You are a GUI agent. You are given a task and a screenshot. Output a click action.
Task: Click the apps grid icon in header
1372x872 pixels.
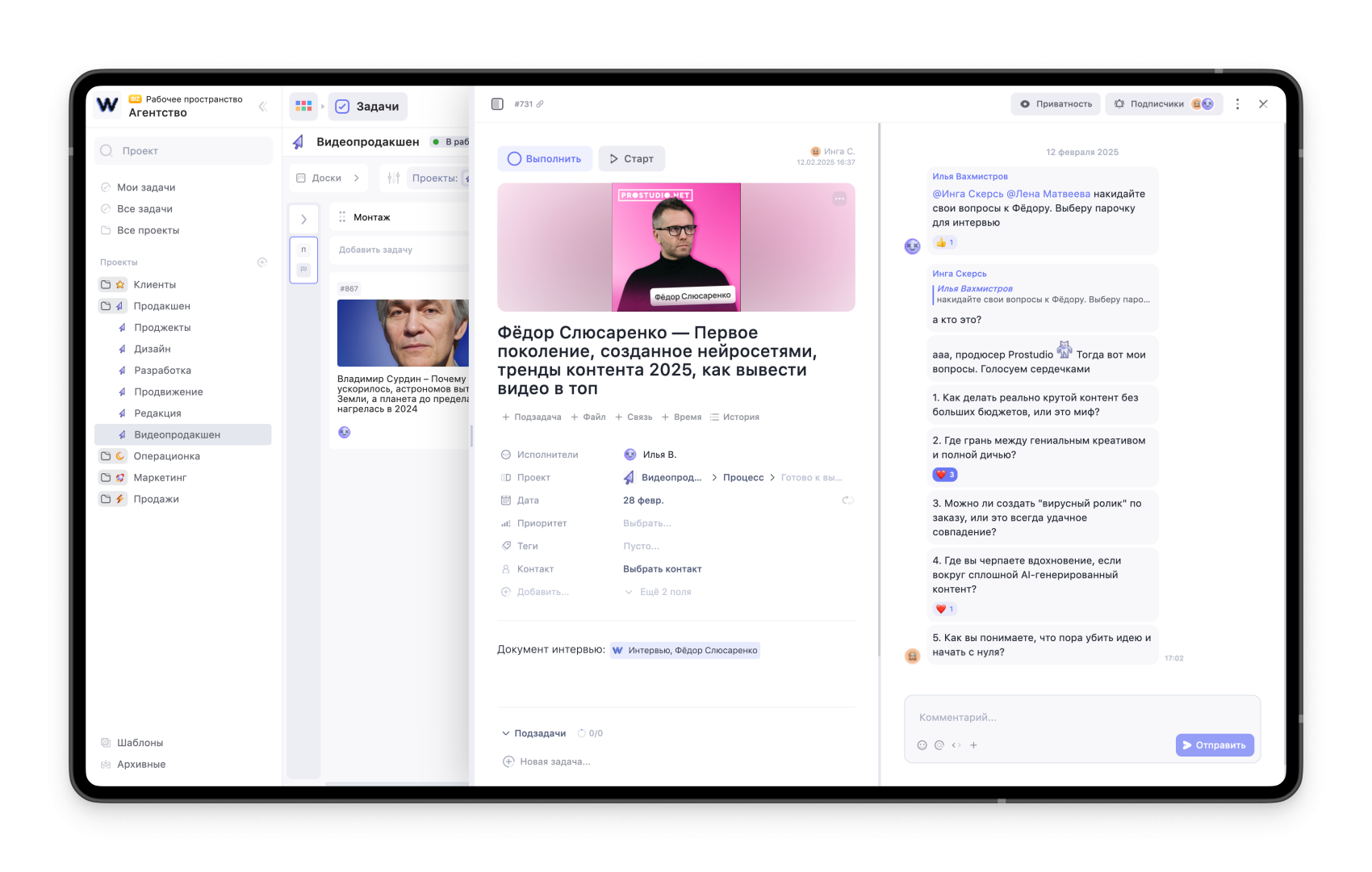(303, 106)
